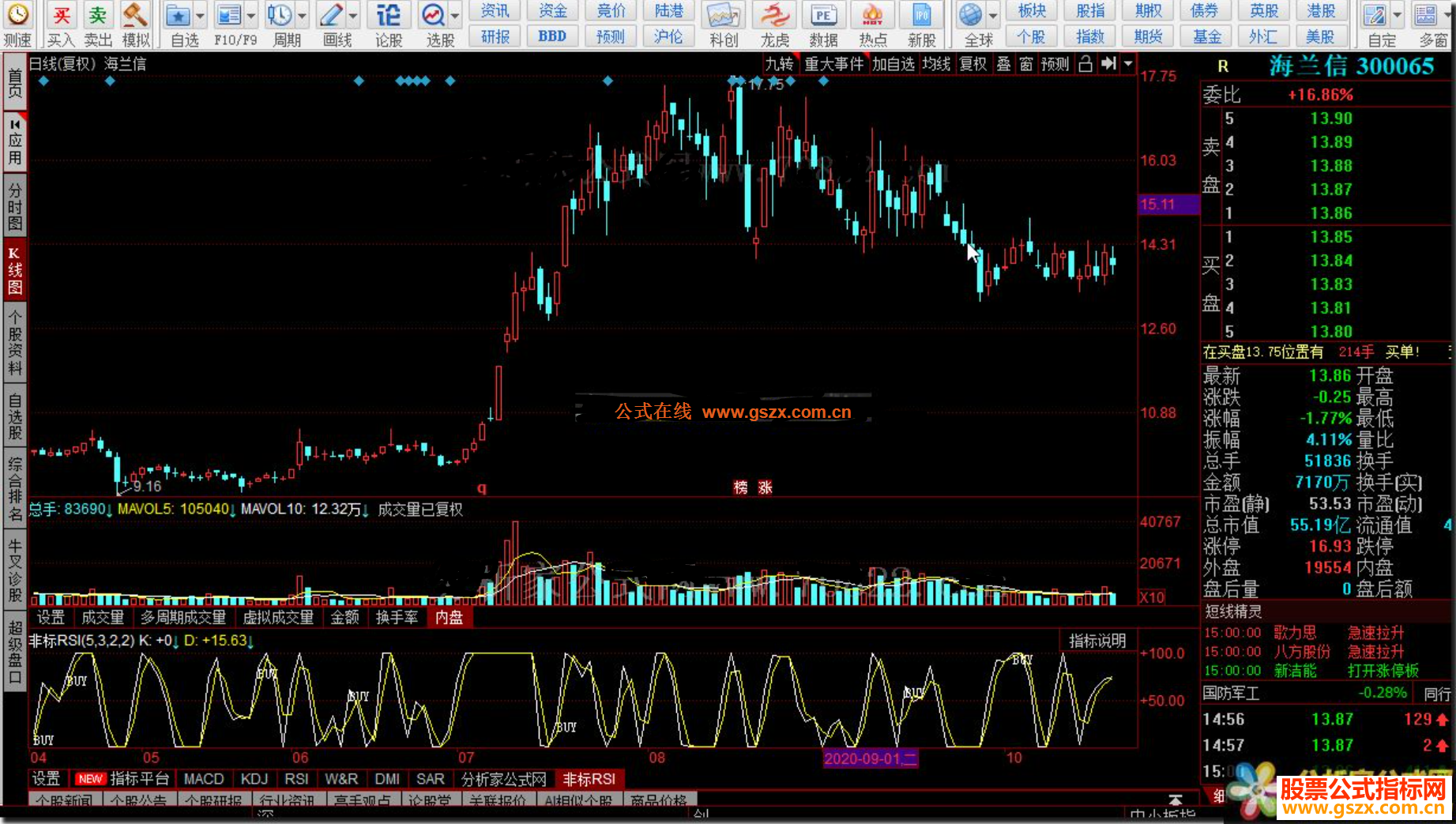Image resolution: width=1456 pixels, height=824 pixels.
Task: Toggle 重大事件 major events display
Action: (x=834, y=64)
